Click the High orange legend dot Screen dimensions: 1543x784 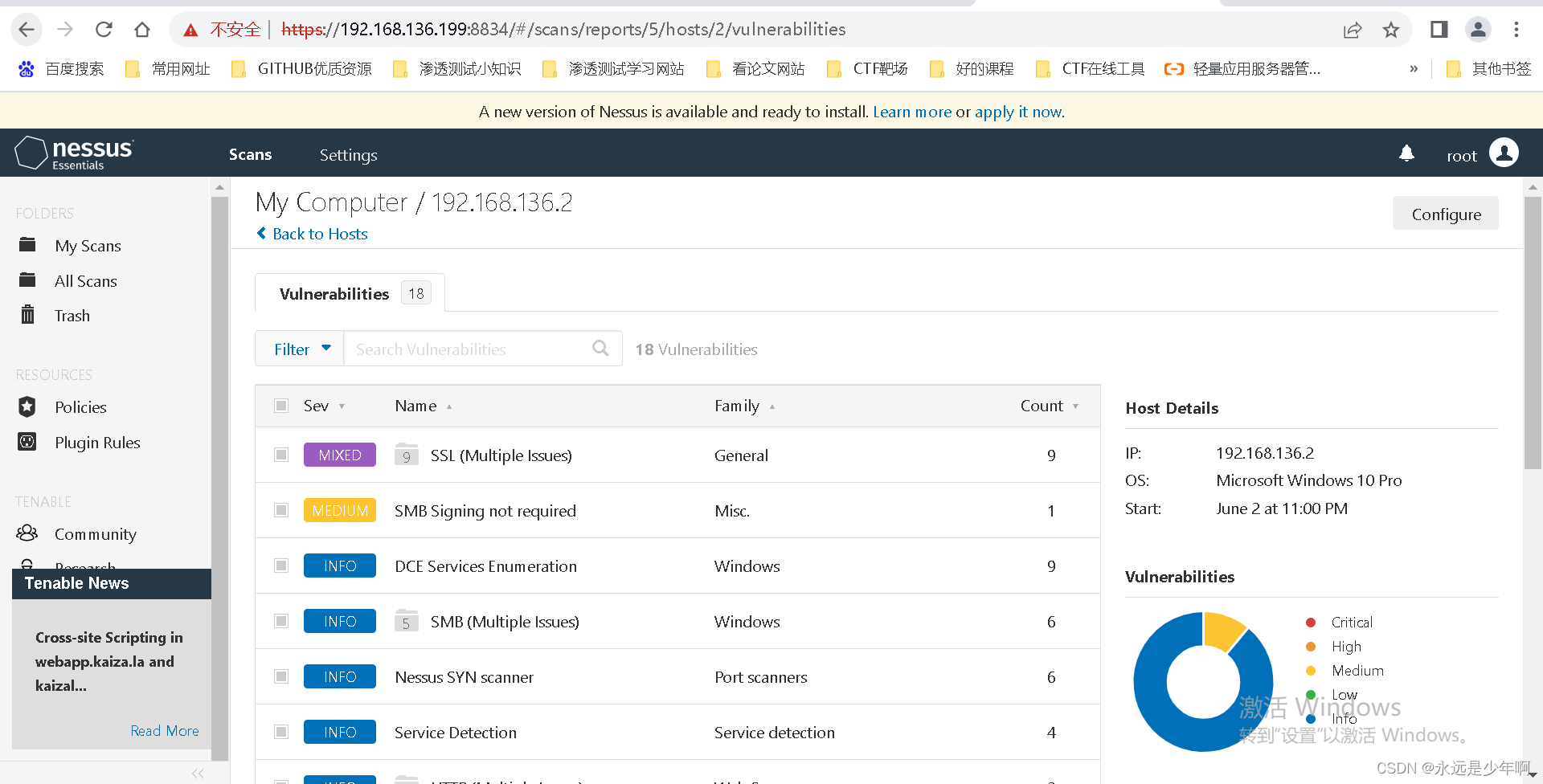1311,647
